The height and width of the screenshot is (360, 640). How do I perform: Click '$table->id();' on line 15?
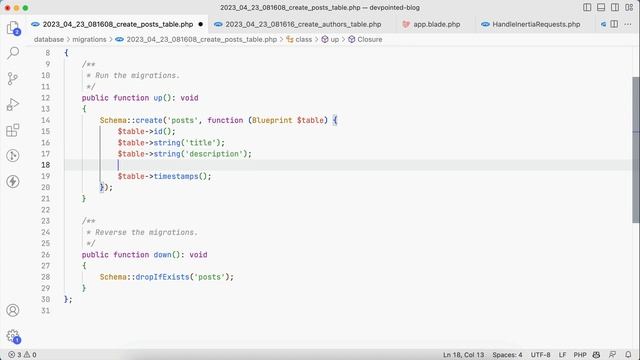pos(147,131)
